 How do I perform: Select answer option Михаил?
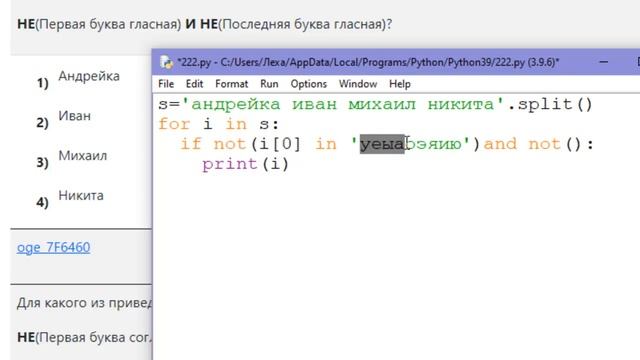[x=83, y=156]
